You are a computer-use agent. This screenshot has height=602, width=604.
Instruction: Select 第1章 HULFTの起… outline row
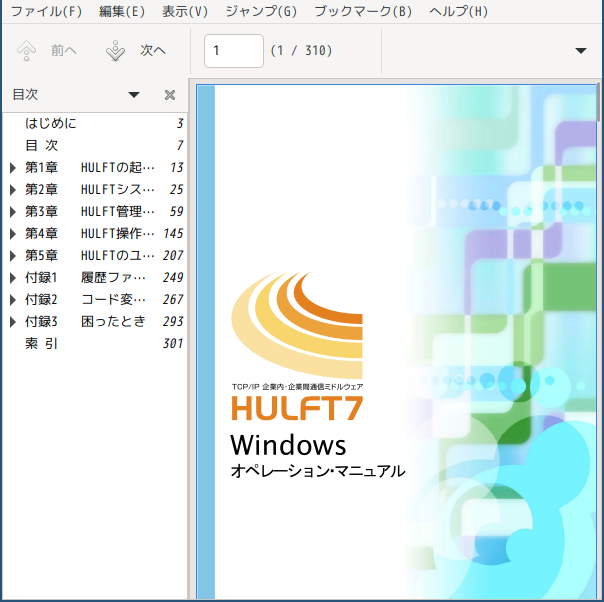(x=95, y=168)
